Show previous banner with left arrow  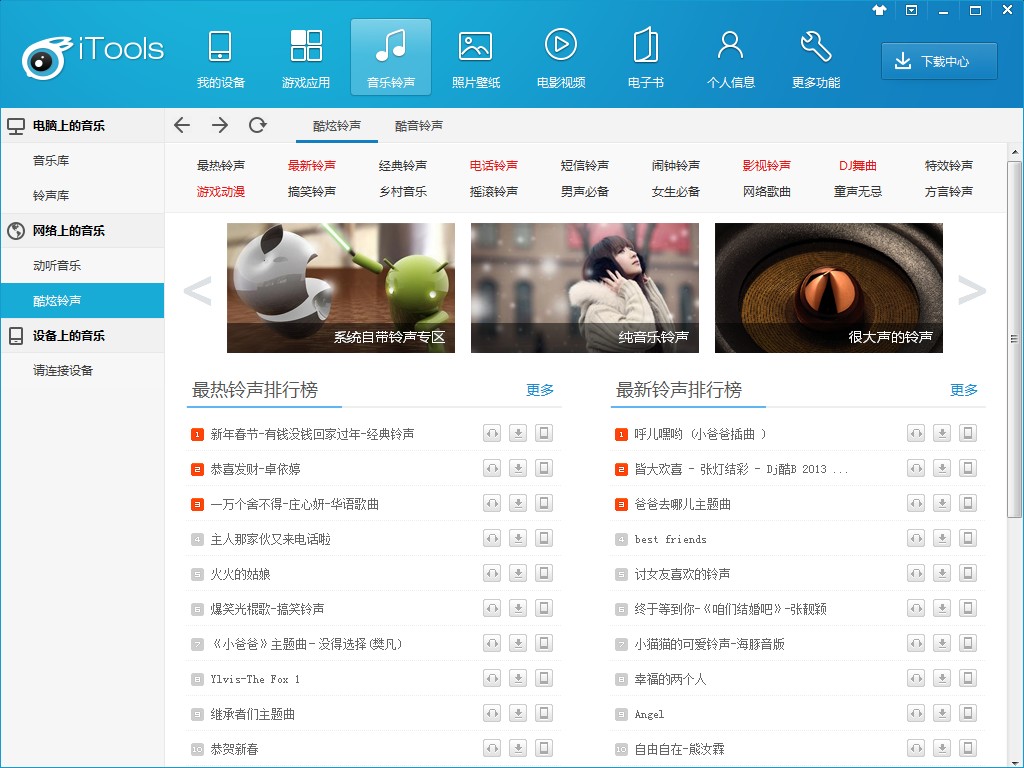tap(198, 290)
